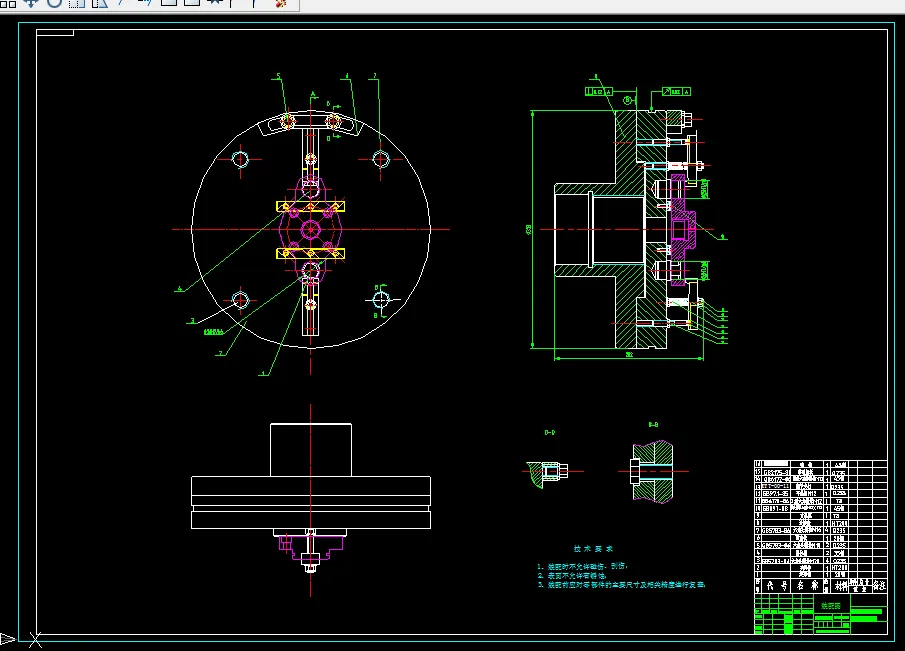Select upper yellow clamp bar in front view
The height and width of the screenshot is (651, 905).
tap(311, 207)
